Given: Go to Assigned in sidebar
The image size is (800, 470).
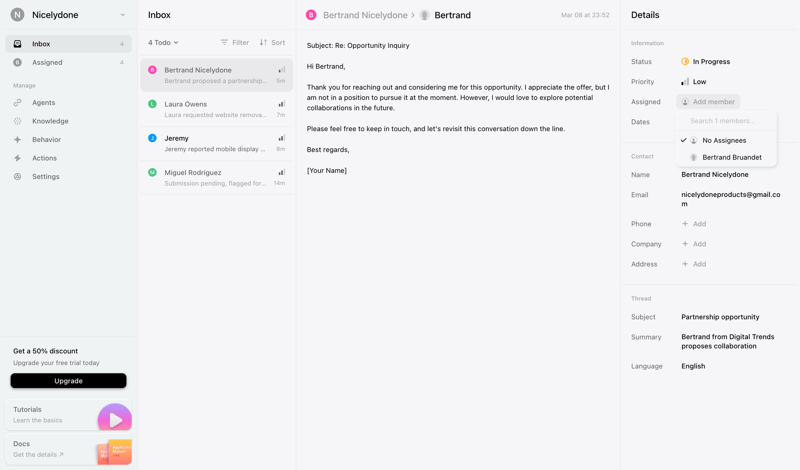Looking at the screenshot, I should tap(68, 62).
